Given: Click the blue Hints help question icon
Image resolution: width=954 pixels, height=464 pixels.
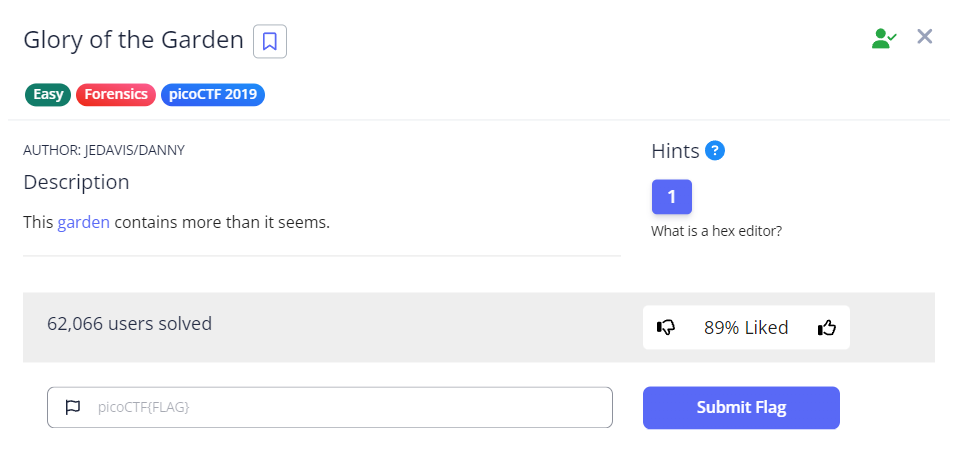Looking at the screenshot, I should pyautogui.click(x=714, y=151).
